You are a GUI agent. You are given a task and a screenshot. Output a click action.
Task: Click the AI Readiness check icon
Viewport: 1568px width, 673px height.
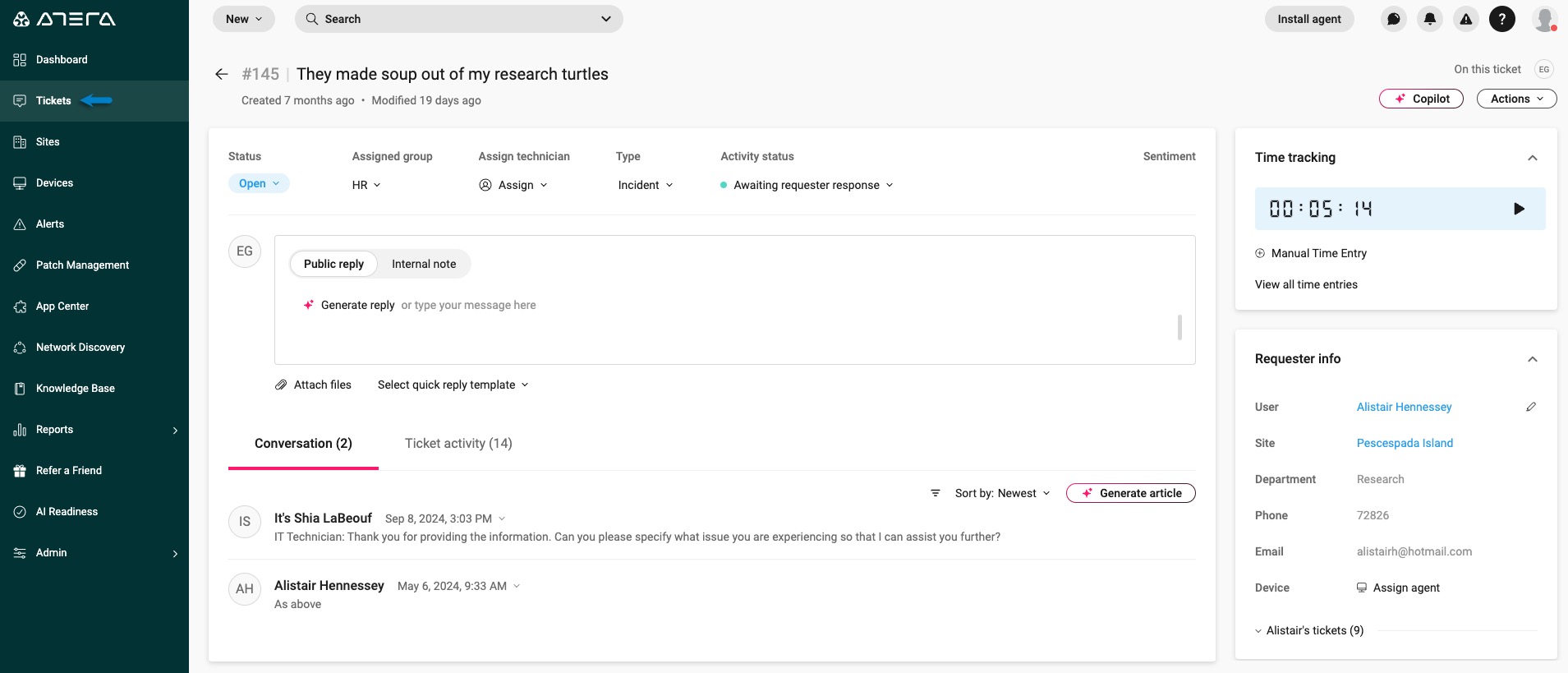(20, 512)
